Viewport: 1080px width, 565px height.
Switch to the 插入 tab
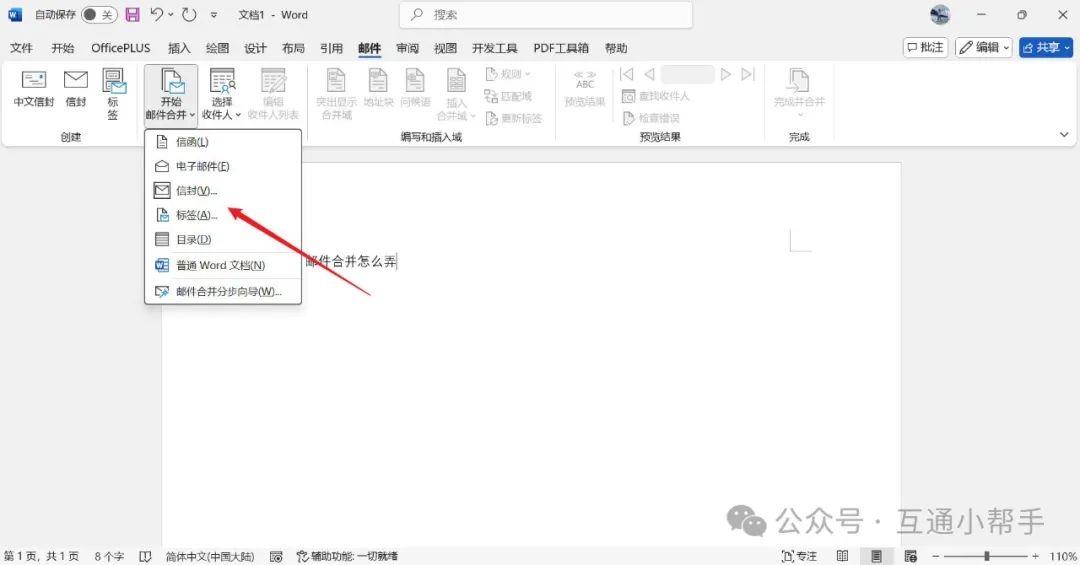click(179, 48)
